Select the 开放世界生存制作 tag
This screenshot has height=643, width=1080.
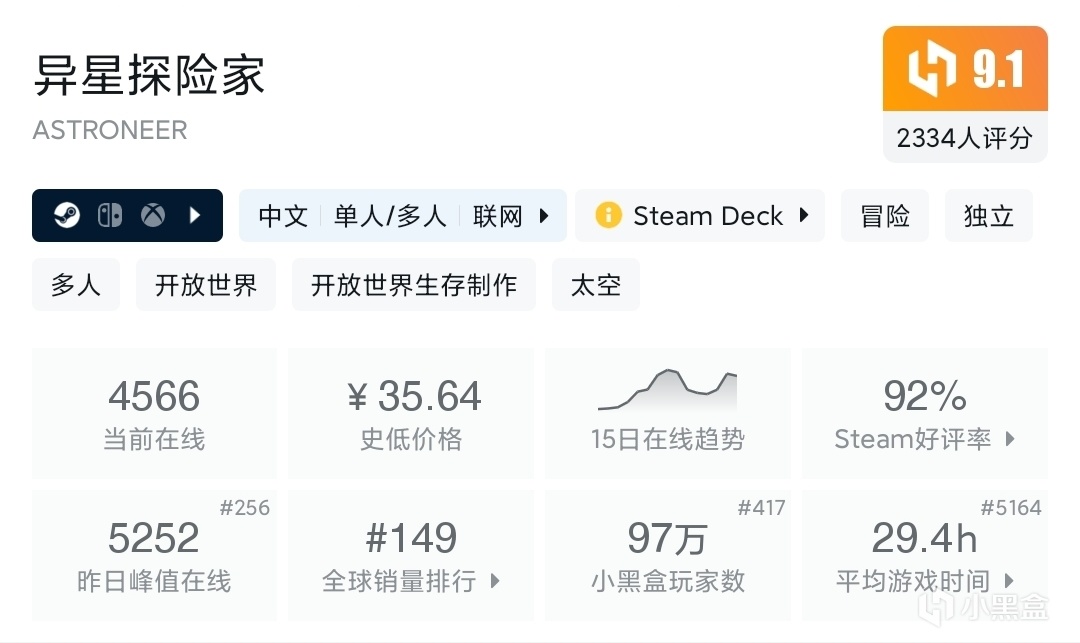click(x=414, y=285)
